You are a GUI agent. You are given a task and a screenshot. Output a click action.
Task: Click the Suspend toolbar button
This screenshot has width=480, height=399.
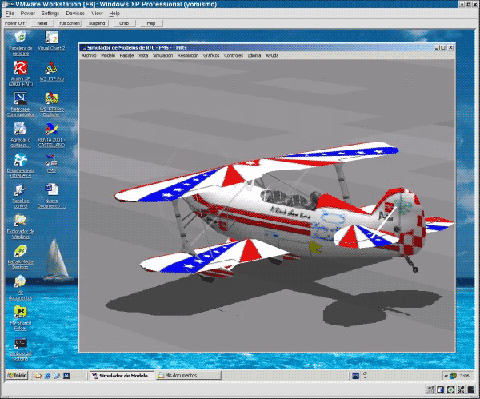97,23
